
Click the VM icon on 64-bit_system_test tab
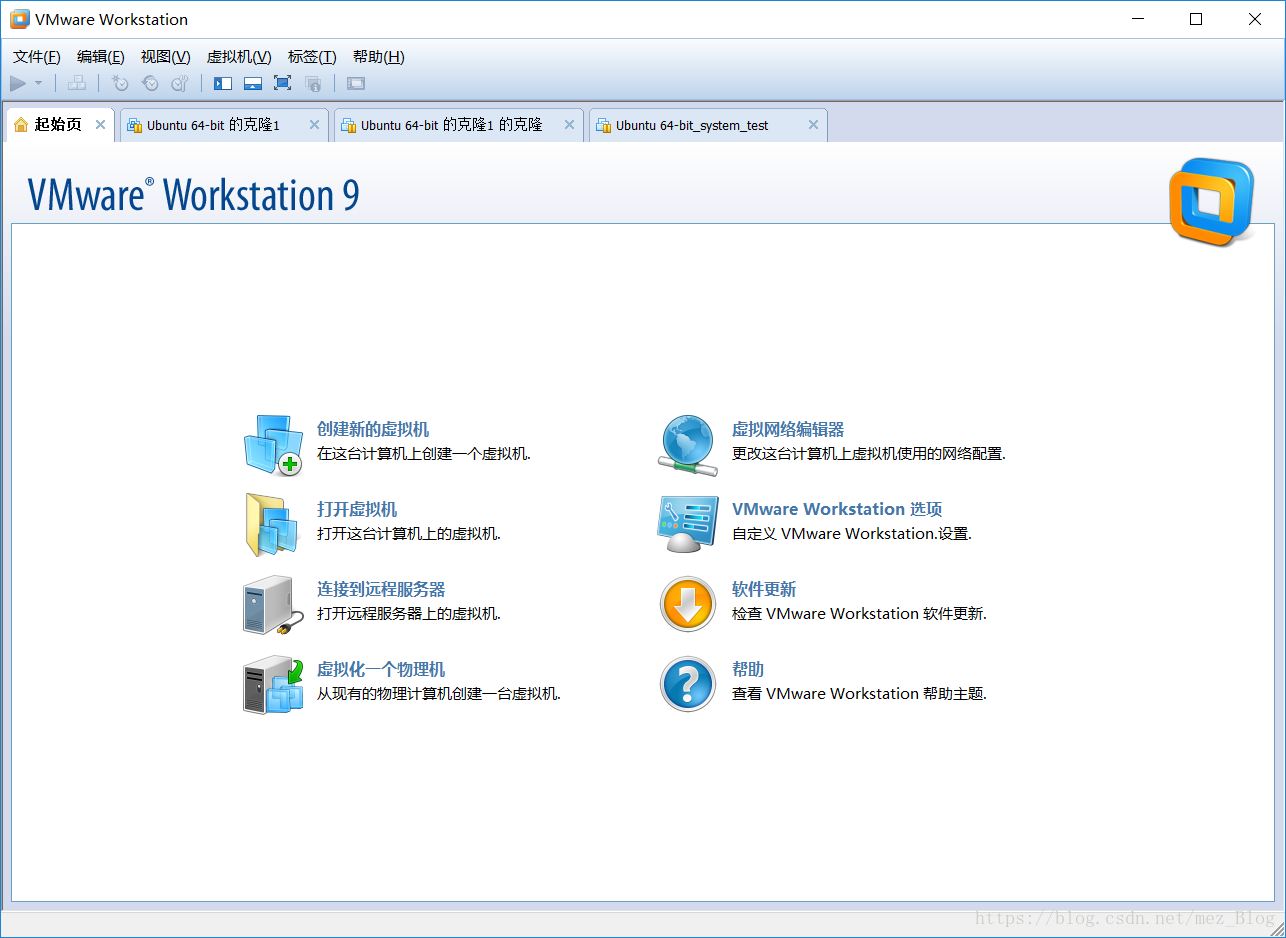603,125
